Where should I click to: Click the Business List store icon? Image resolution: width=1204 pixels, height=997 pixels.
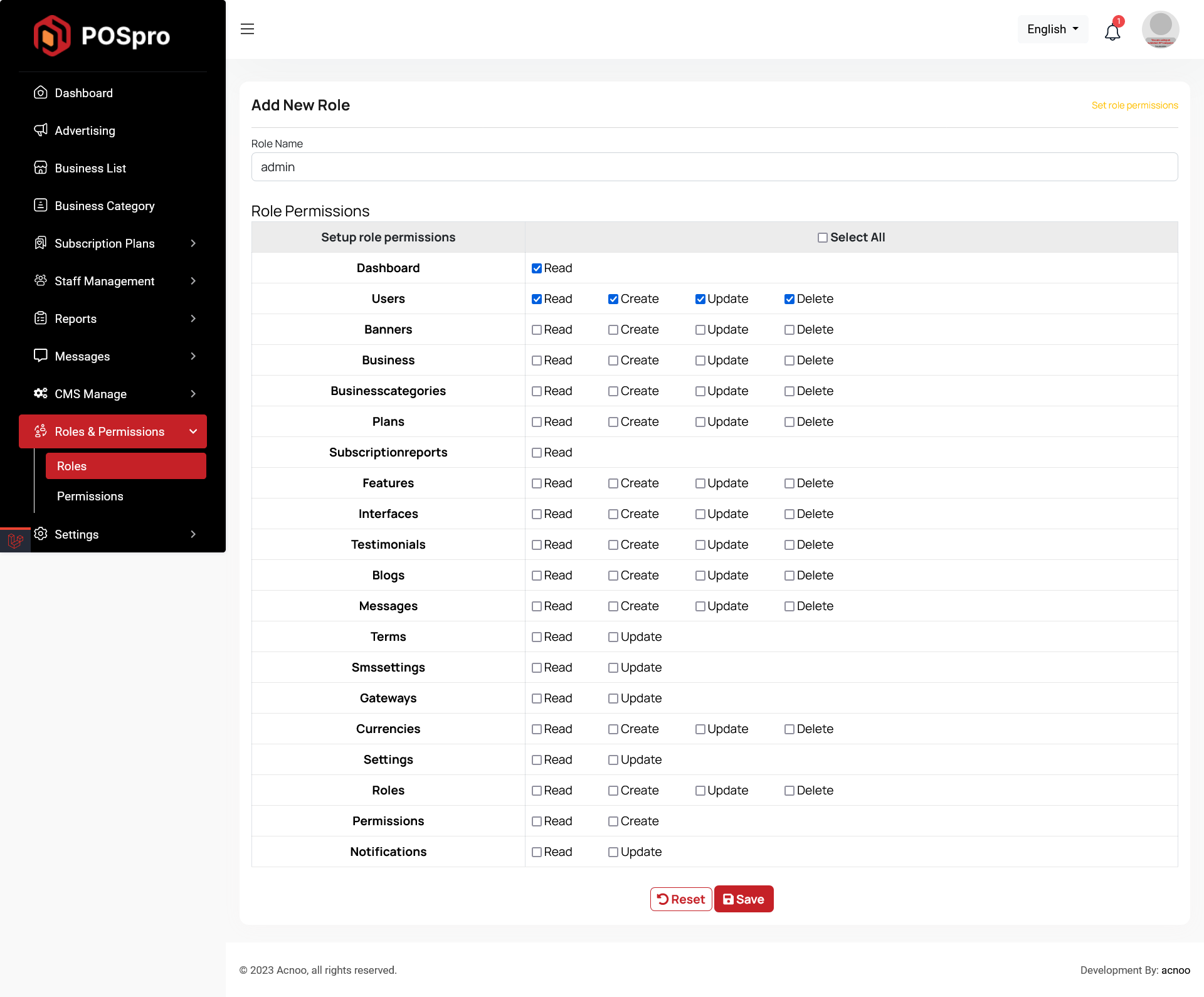click(x=41, y=168)
